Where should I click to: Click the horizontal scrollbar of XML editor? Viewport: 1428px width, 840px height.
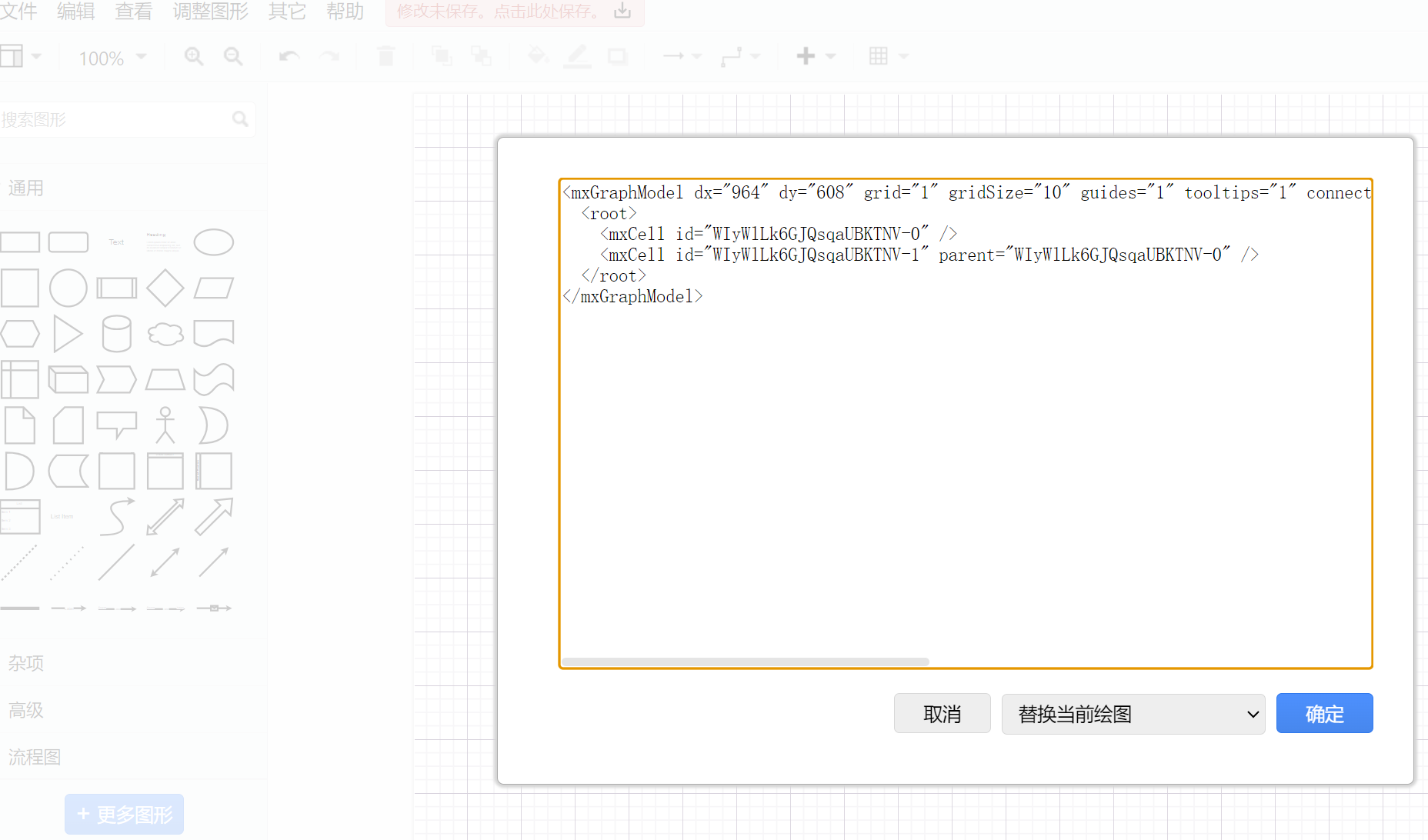tap(745, 662)
